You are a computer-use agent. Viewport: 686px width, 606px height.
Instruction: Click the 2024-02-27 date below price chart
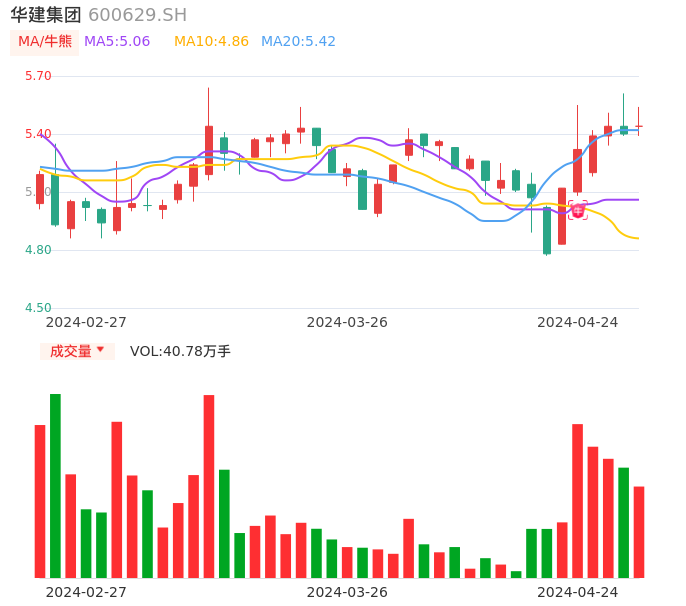point(86,322)
